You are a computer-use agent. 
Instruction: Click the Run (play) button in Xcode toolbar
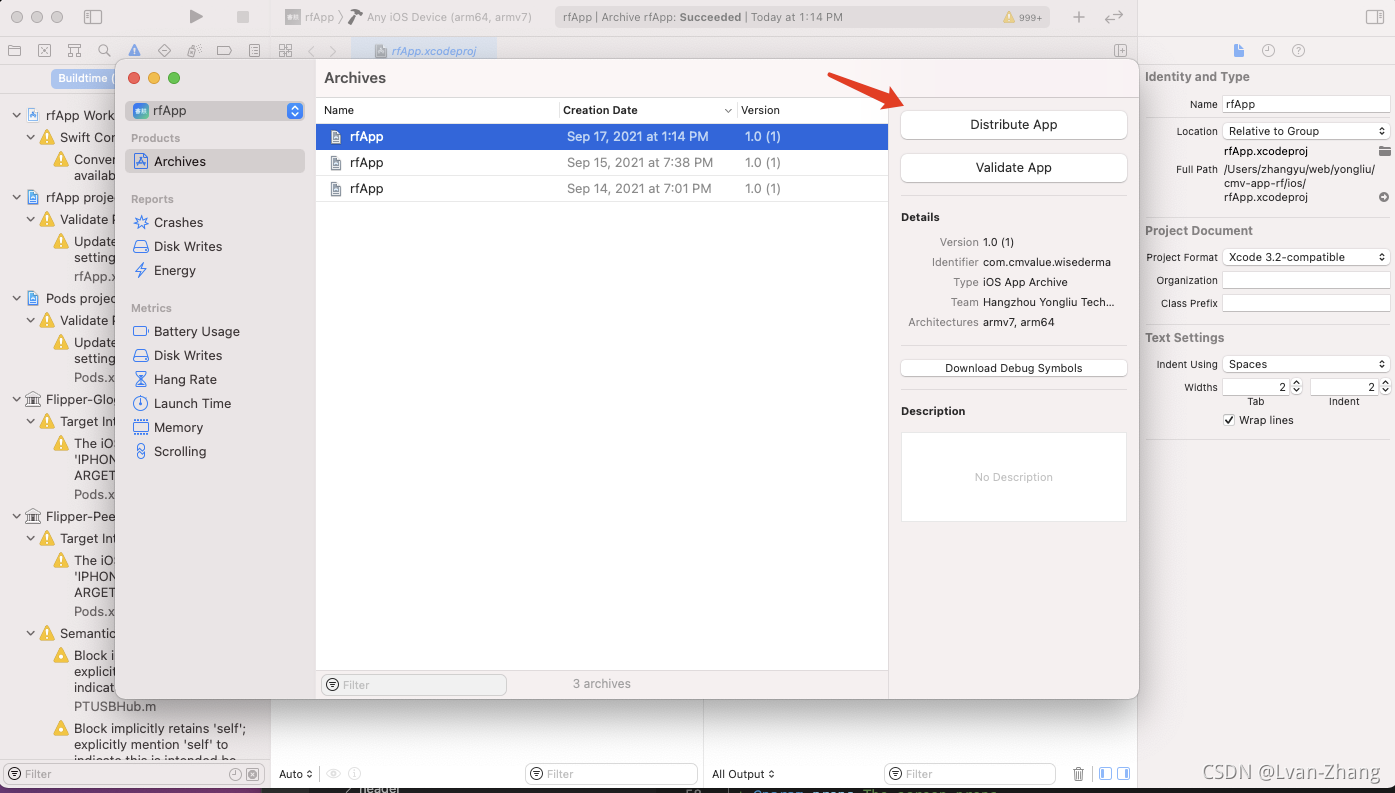(x=196, y=17)
